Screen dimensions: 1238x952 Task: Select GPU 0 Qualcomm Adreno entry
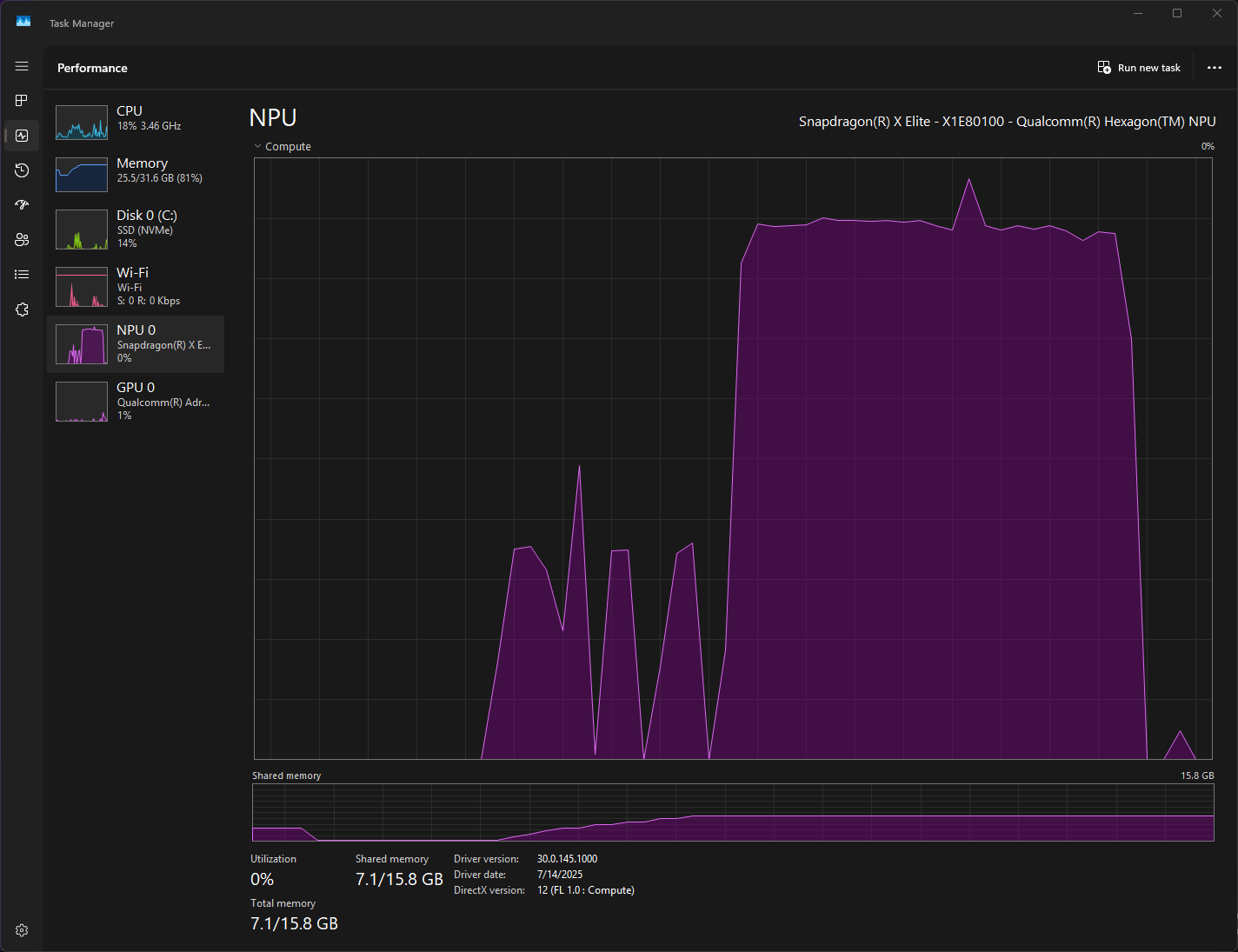tap(135, 400)
